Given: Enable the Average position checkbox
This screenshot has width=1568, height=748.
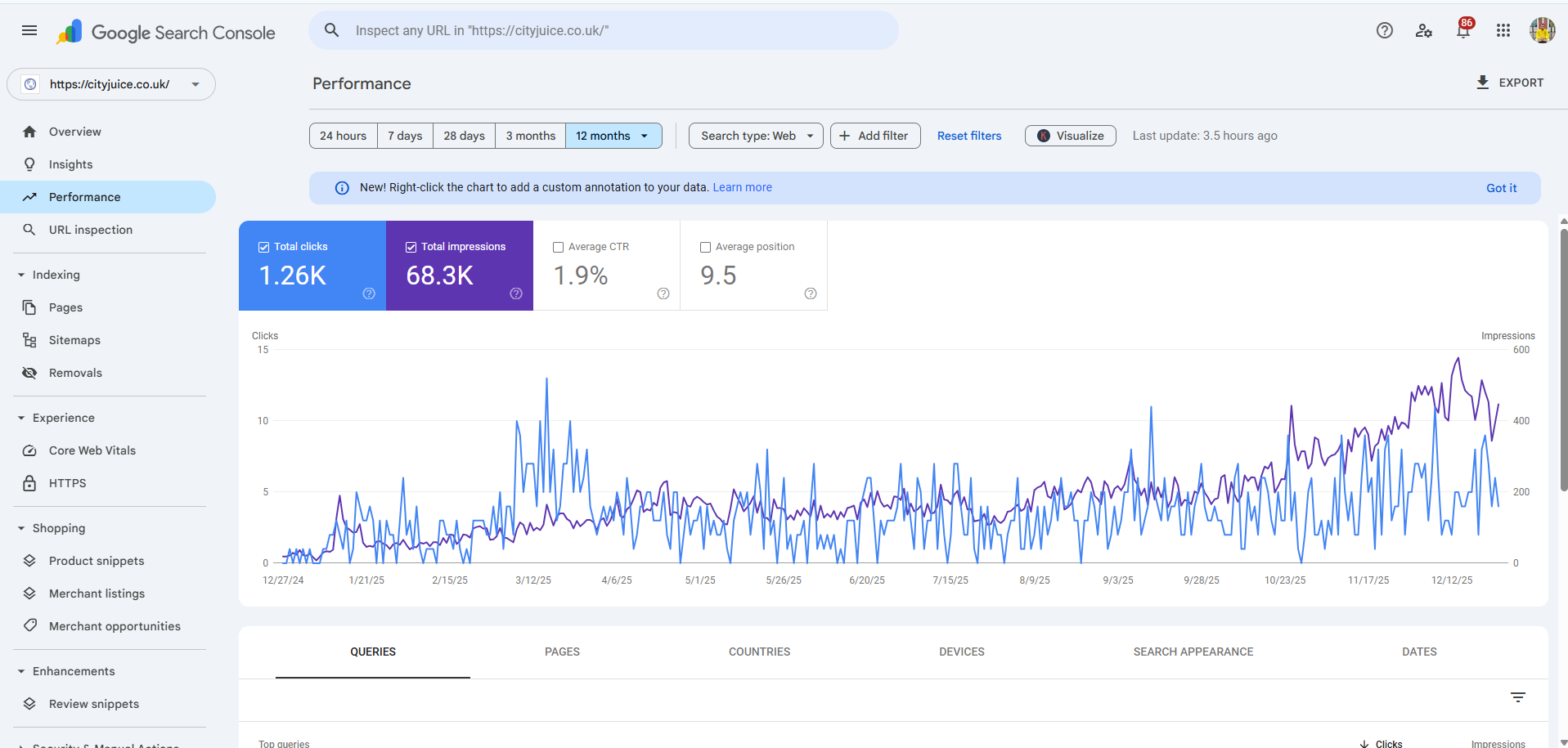Looking at the screenshot, I should (x=706, y=247).
